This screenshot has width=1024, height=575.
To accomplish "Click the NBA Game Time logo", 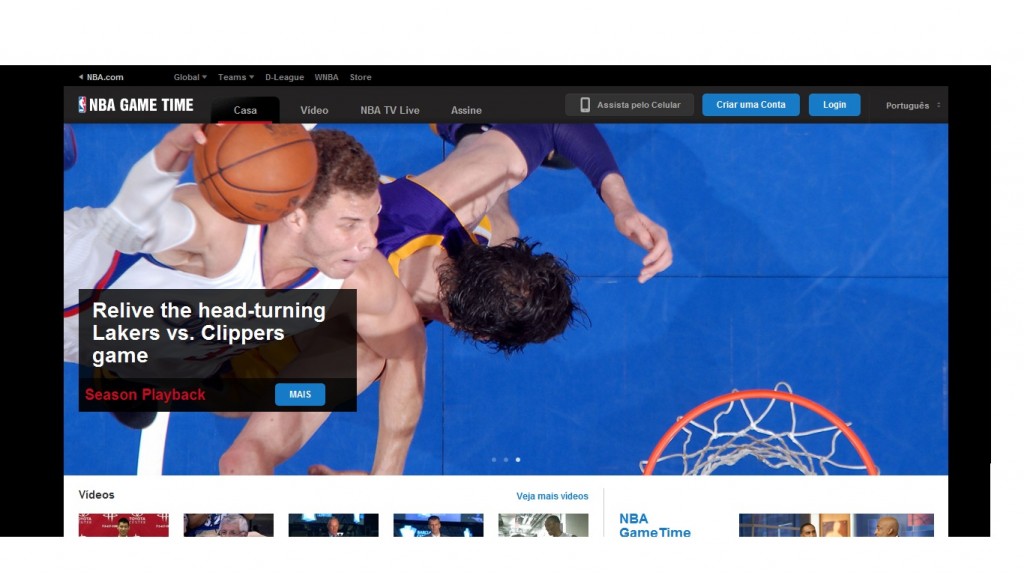I will (x=135, y=105).
